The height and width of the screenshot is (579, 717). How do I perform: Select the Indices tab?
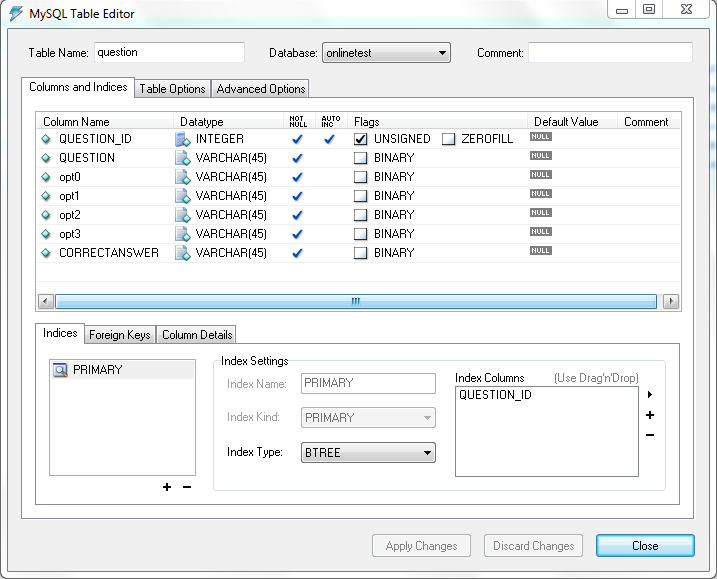click(x=60, y=333)
